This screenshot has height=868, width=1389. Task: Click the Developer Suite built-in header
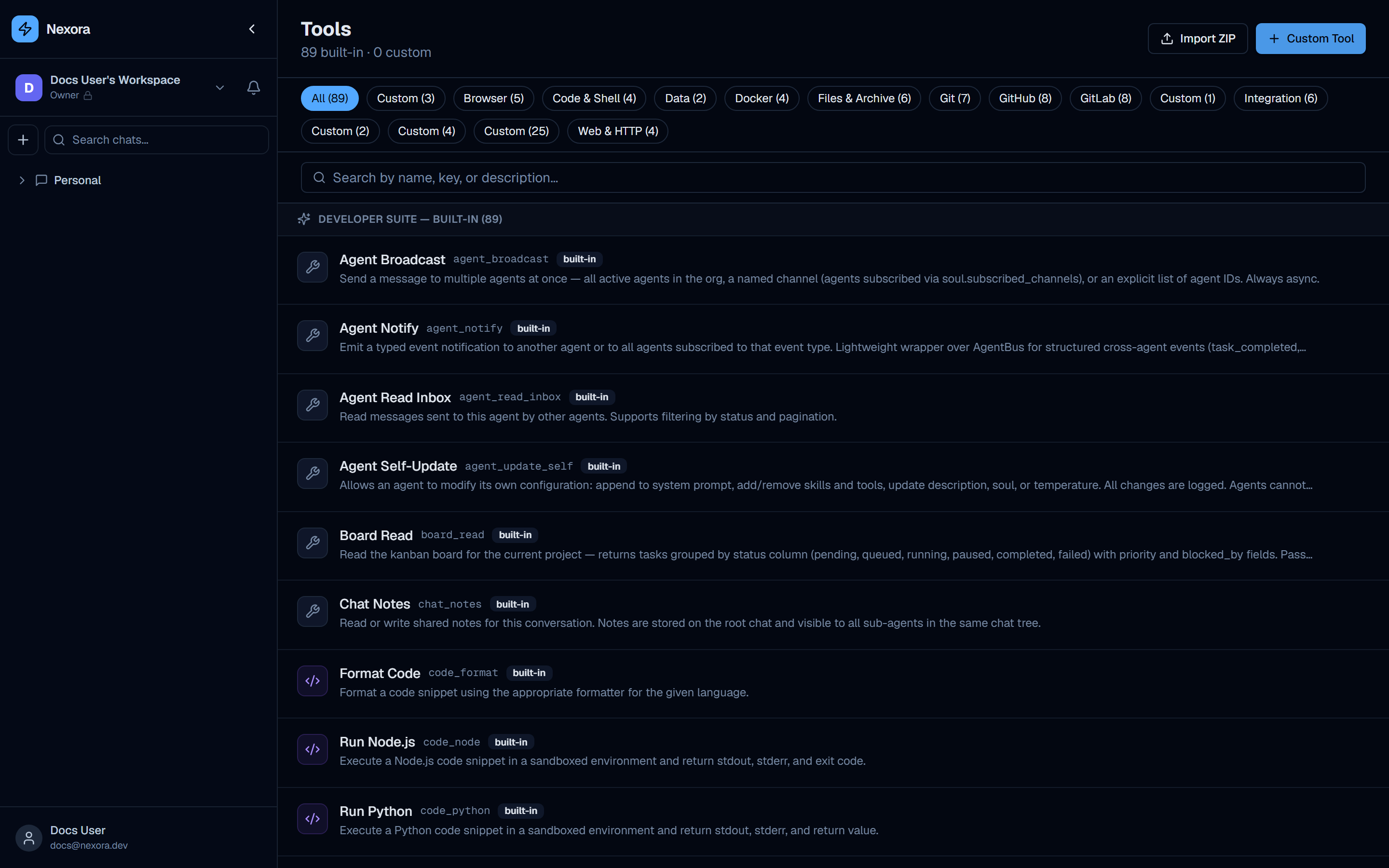(x=410, y=219)
